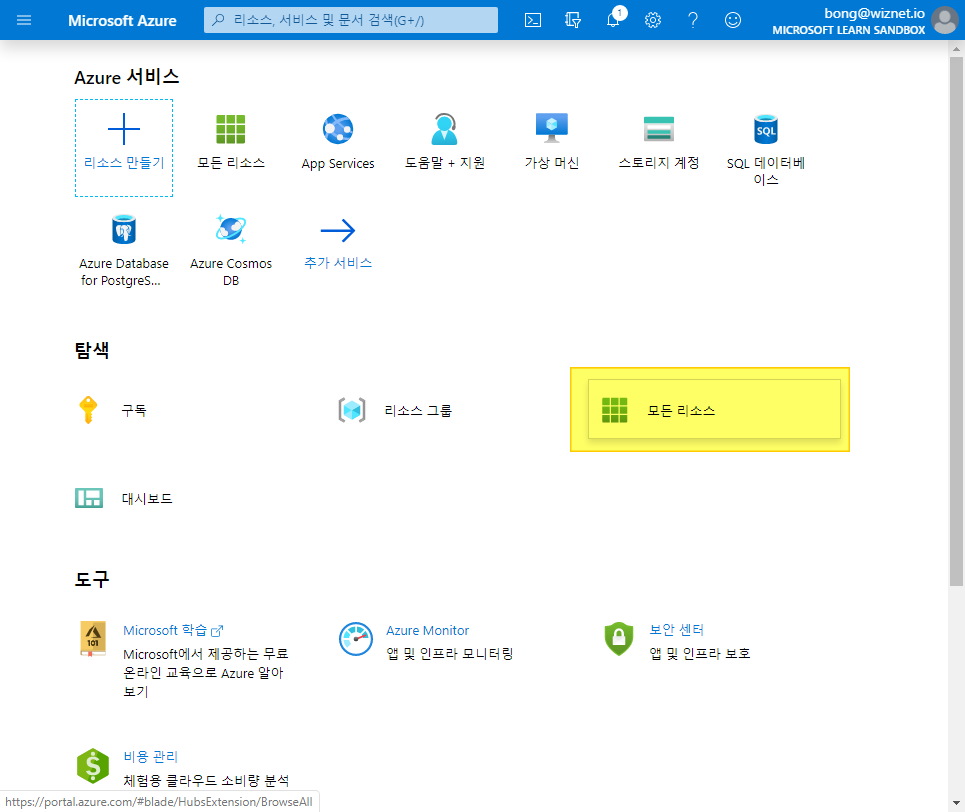The height and width of the screenshot is (812, 965).
Task: Open portal settings gear
Action: coord(653,20)
